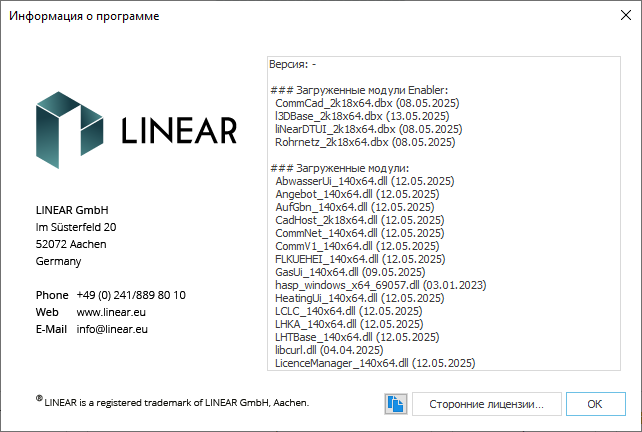Select the LCLC_140x64.dll line
The image size is (642, 432).
pyautogui.click(x=348, y=311)
